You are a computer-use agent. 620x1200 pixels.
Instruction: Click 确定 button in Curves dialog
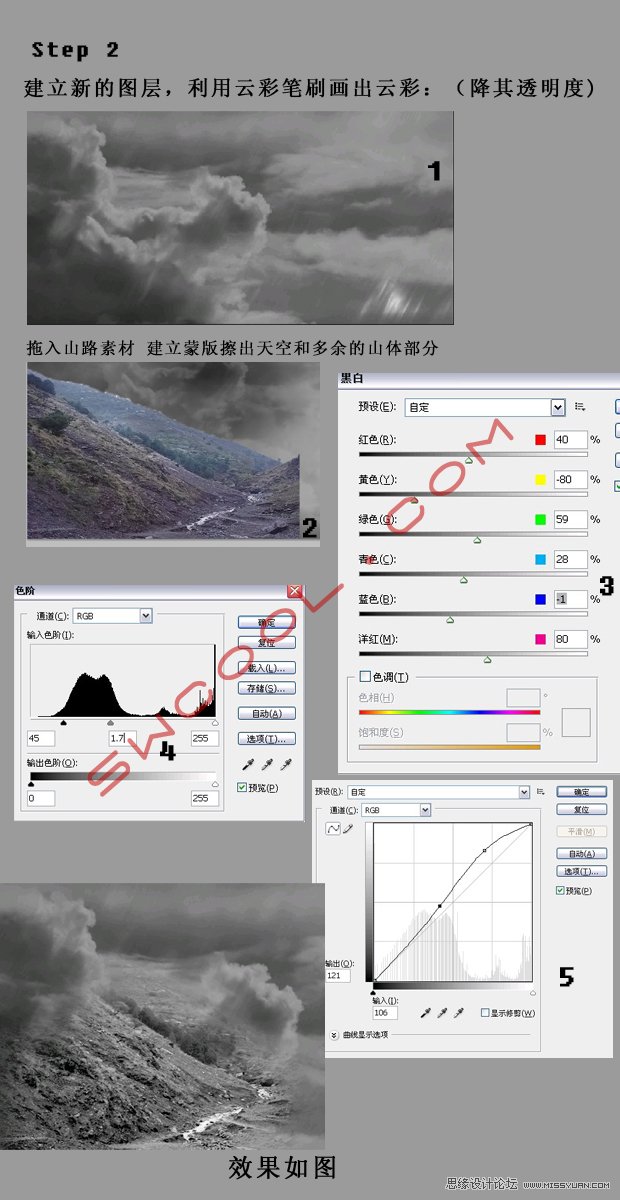point(581,792)
